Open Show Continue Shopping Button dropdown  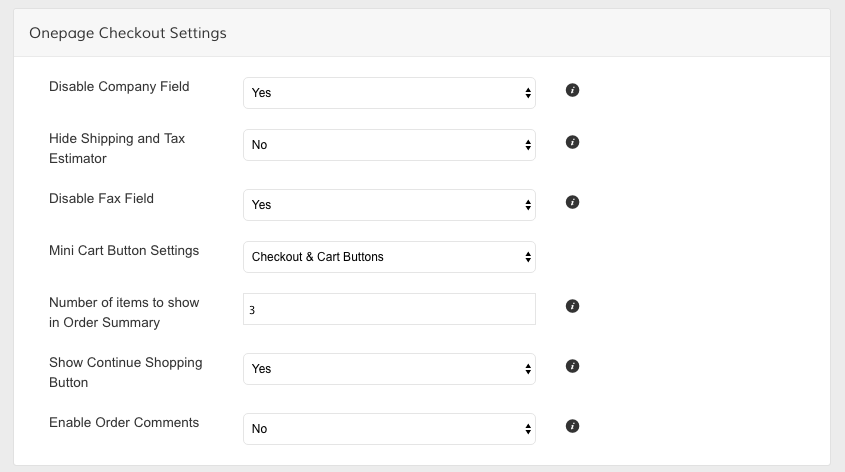(389, 369)
